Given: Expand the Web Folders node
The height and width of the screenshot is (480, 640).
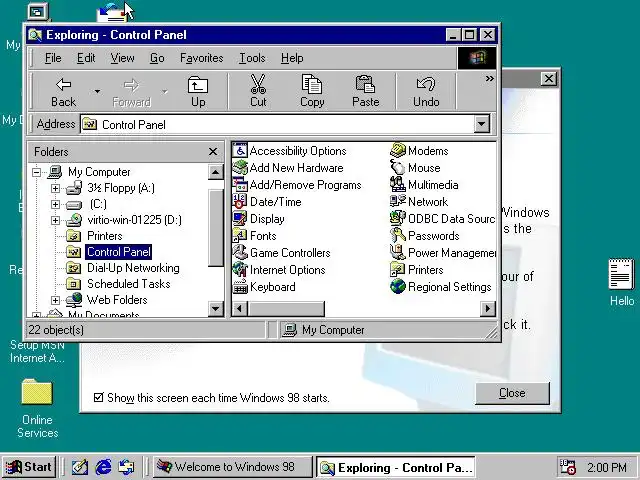Looking at the screenshot, I should [56, 300].
